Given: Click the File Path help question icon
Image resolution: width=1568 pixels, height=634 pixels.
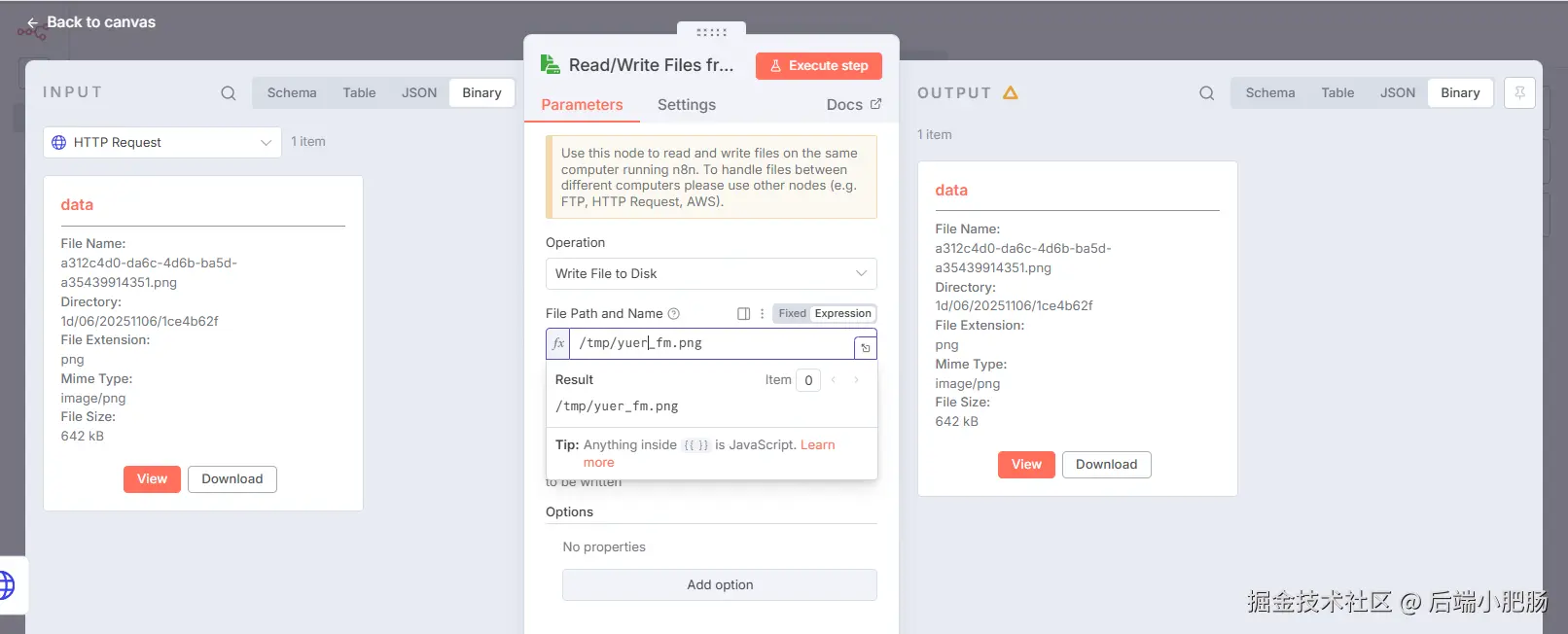Looking at the screenshot, I should tap(674, 314).
